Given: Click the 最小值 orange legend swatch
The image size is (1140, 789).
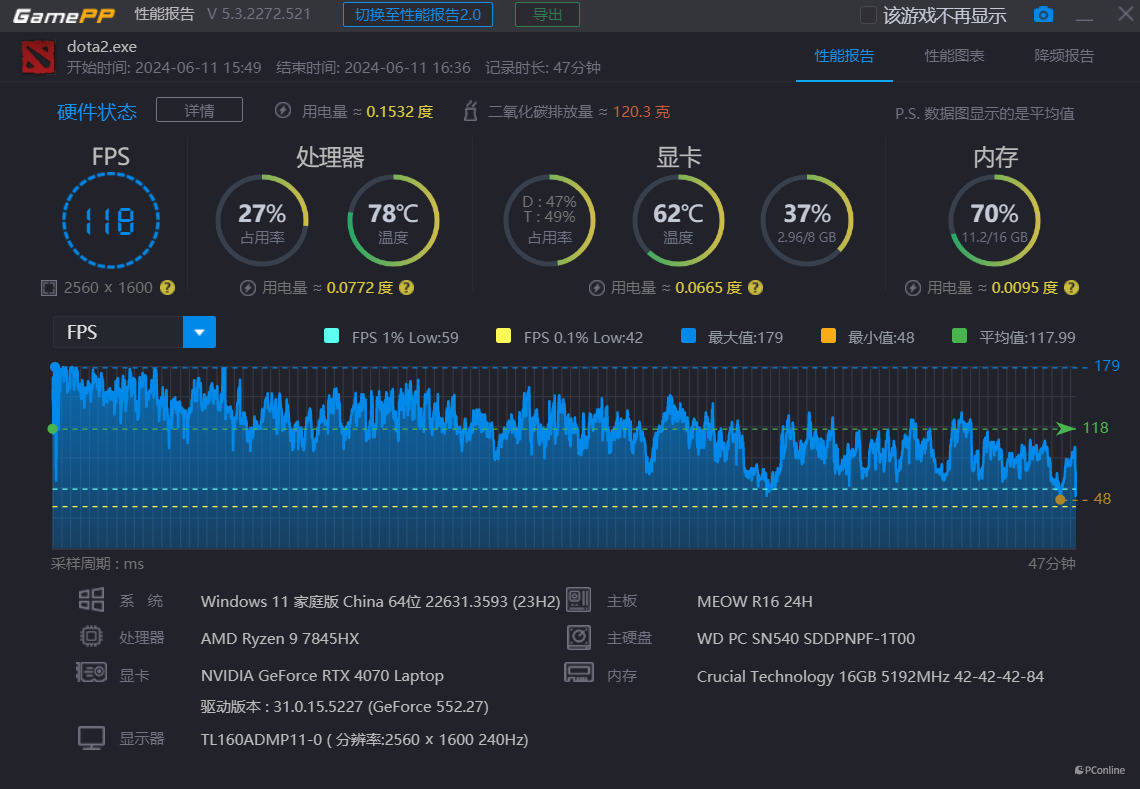Looking at the screenshot, I should point(828,336).
